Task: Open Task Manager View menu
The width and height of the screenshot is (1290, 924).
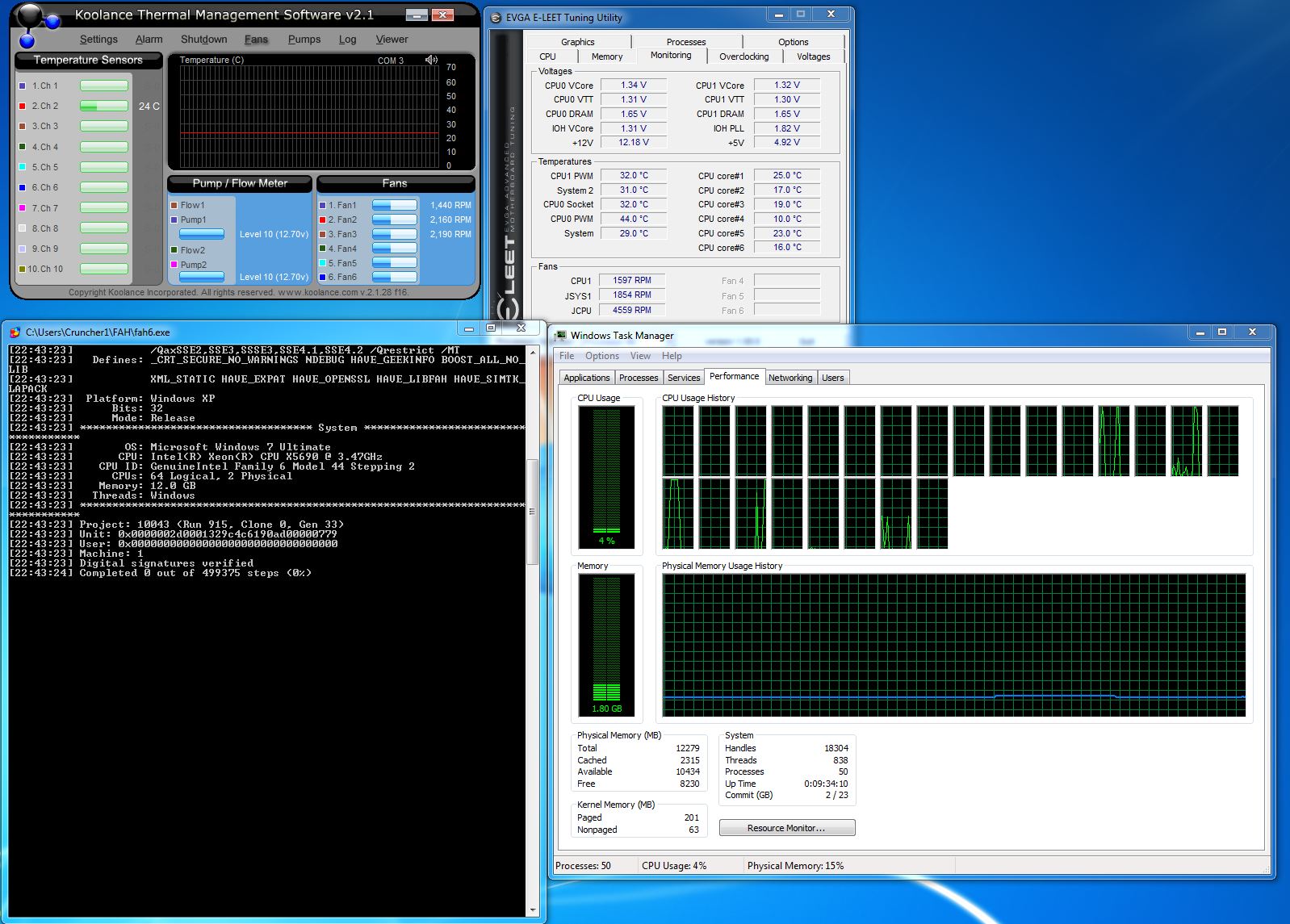Action: click(640, 356)
